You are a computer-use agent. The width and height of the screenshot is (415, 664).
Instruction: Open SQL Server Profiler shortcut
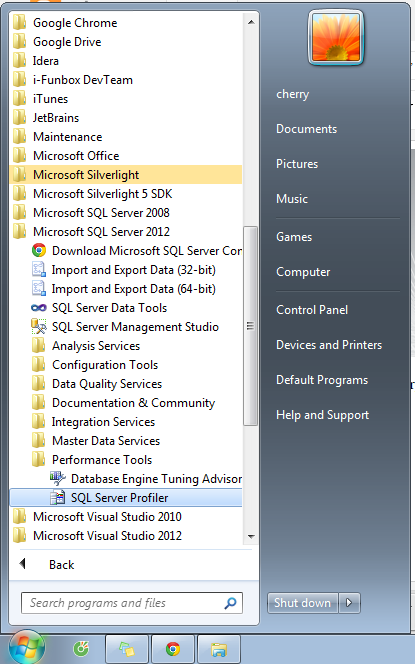click(126, 498)
